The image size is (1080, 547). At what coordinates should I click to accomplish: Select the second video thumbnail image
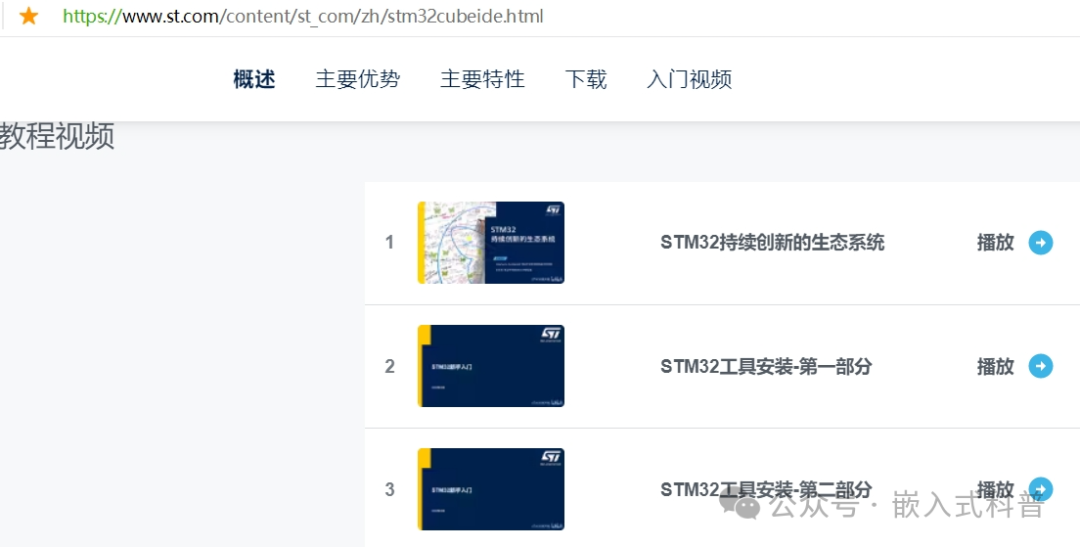tap(491, 366)
